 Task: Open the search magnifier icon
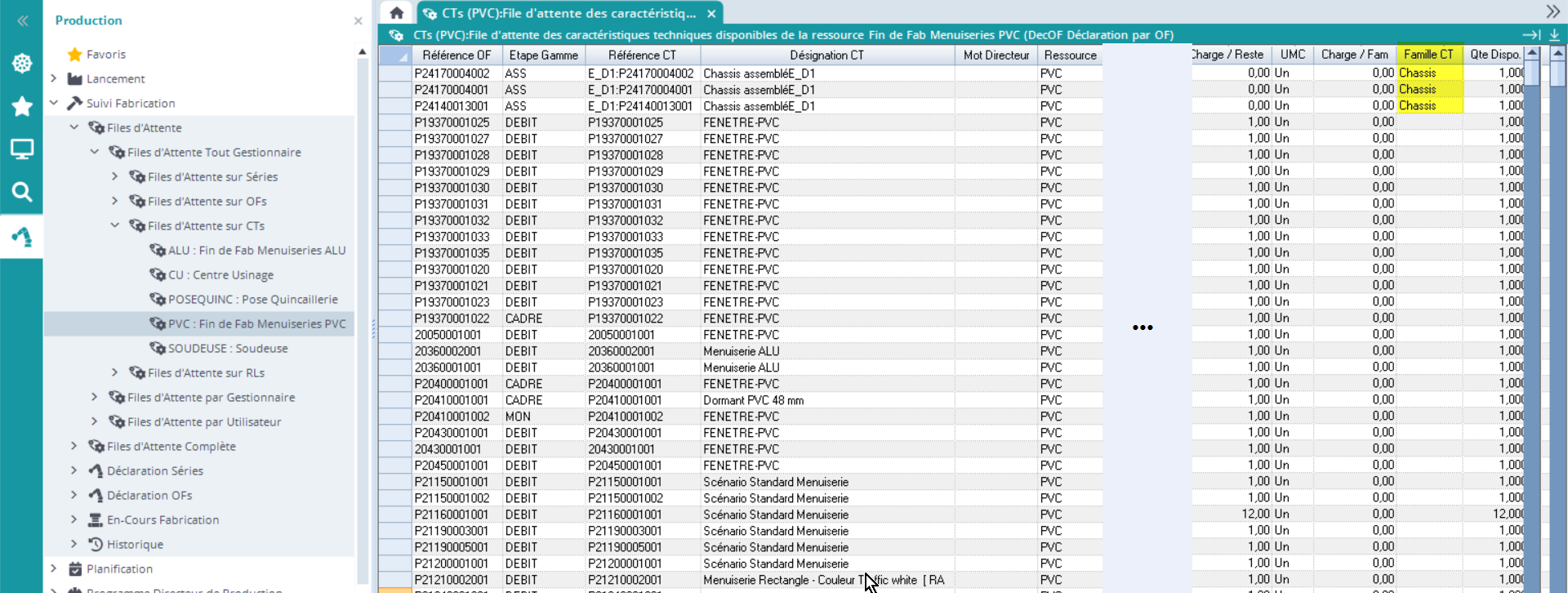point(22,192)
